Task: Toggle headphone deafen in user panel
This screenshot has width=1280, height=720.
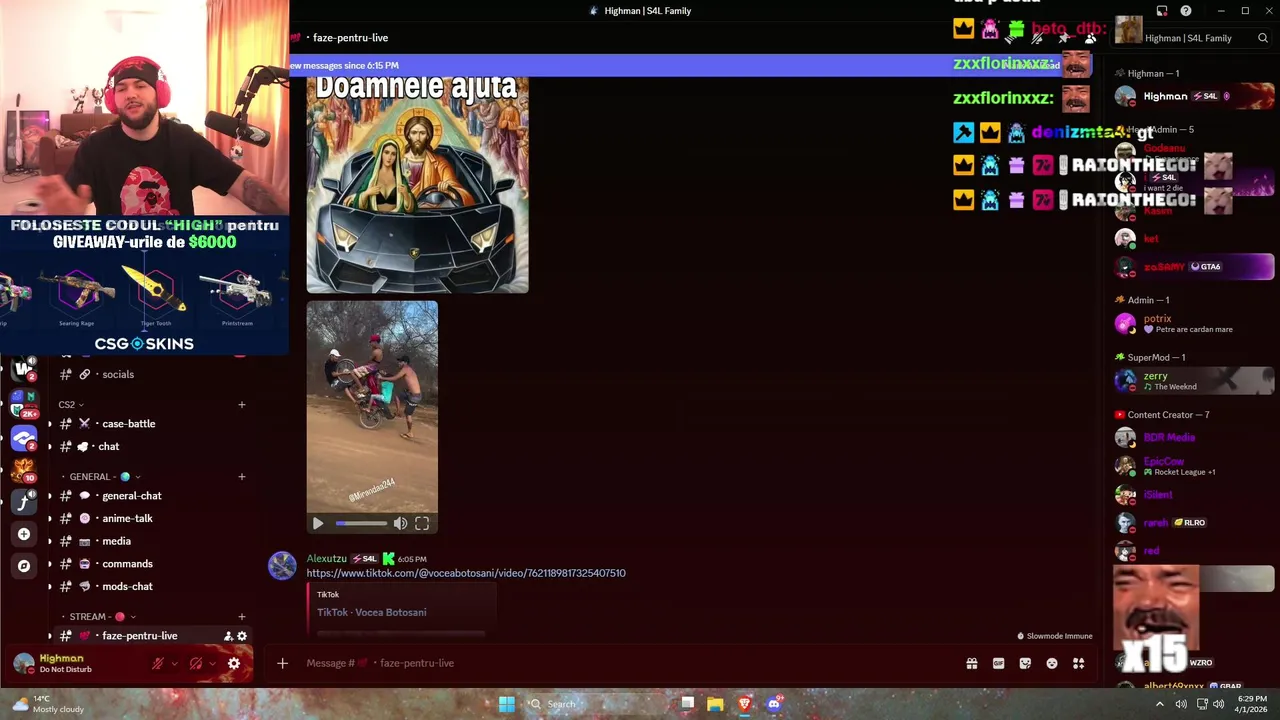Action: click(x=196, y=663)
